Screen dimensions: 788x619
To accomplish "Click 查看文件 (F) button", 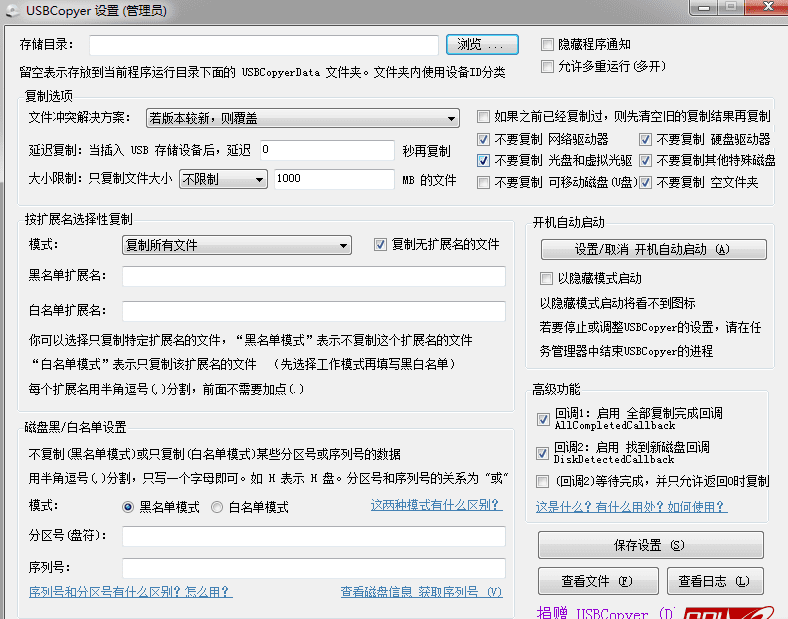I will (x=598, y=581).
